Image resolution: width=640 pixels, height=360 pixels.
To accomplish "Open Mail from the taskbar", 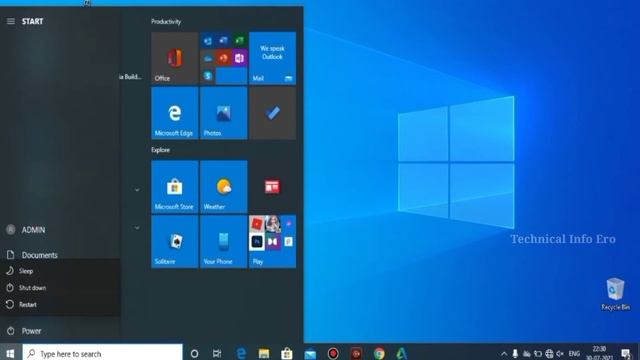I will (x=310, y=353).
